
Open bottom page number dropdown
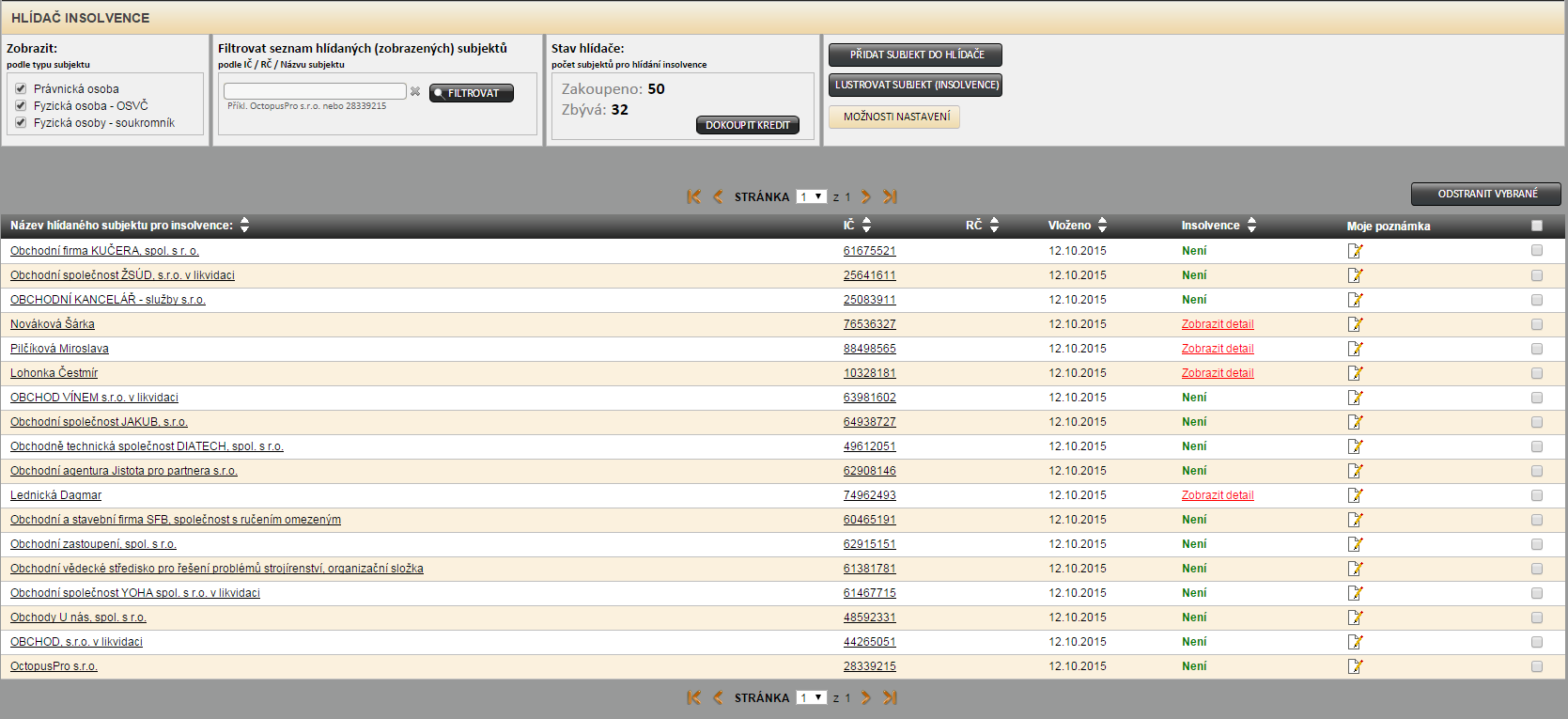pos(811,697)
